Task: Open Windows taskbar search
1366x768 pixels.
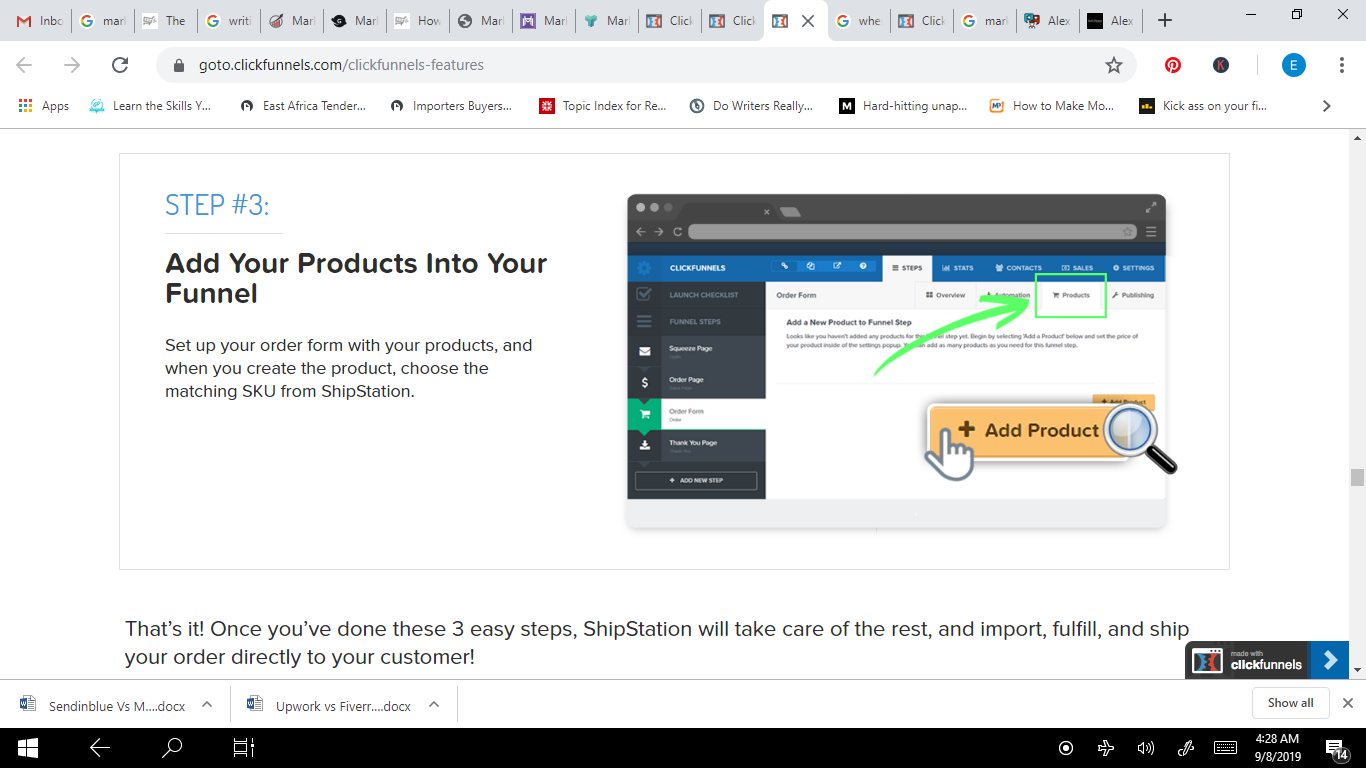Action: click(x=173, y=748)
